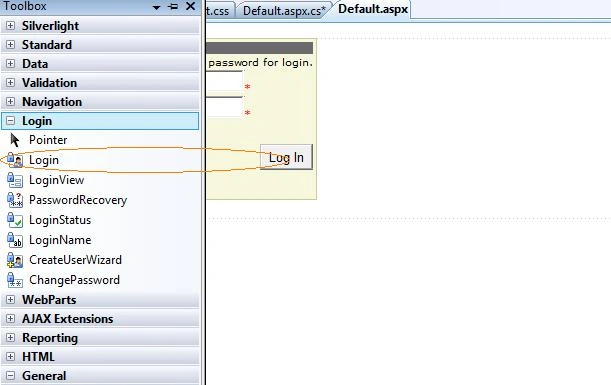The image size is (611, 385).
Task: Pick the ChangePassword control icon
Action: click(15, 280)
